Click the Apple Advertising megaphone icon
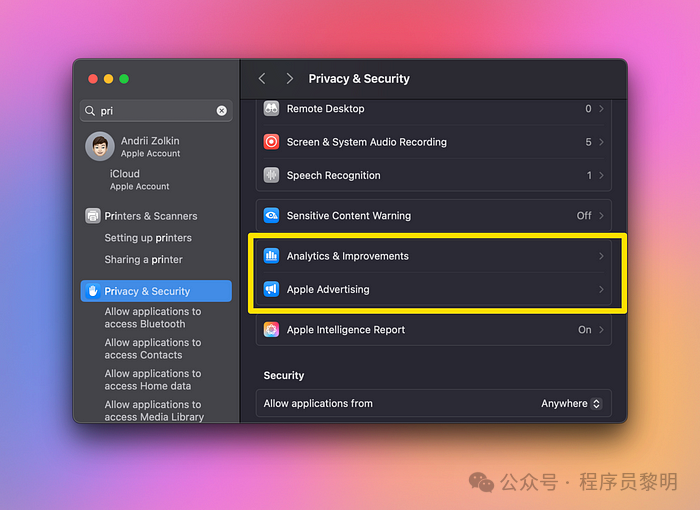 coord(271,289)
